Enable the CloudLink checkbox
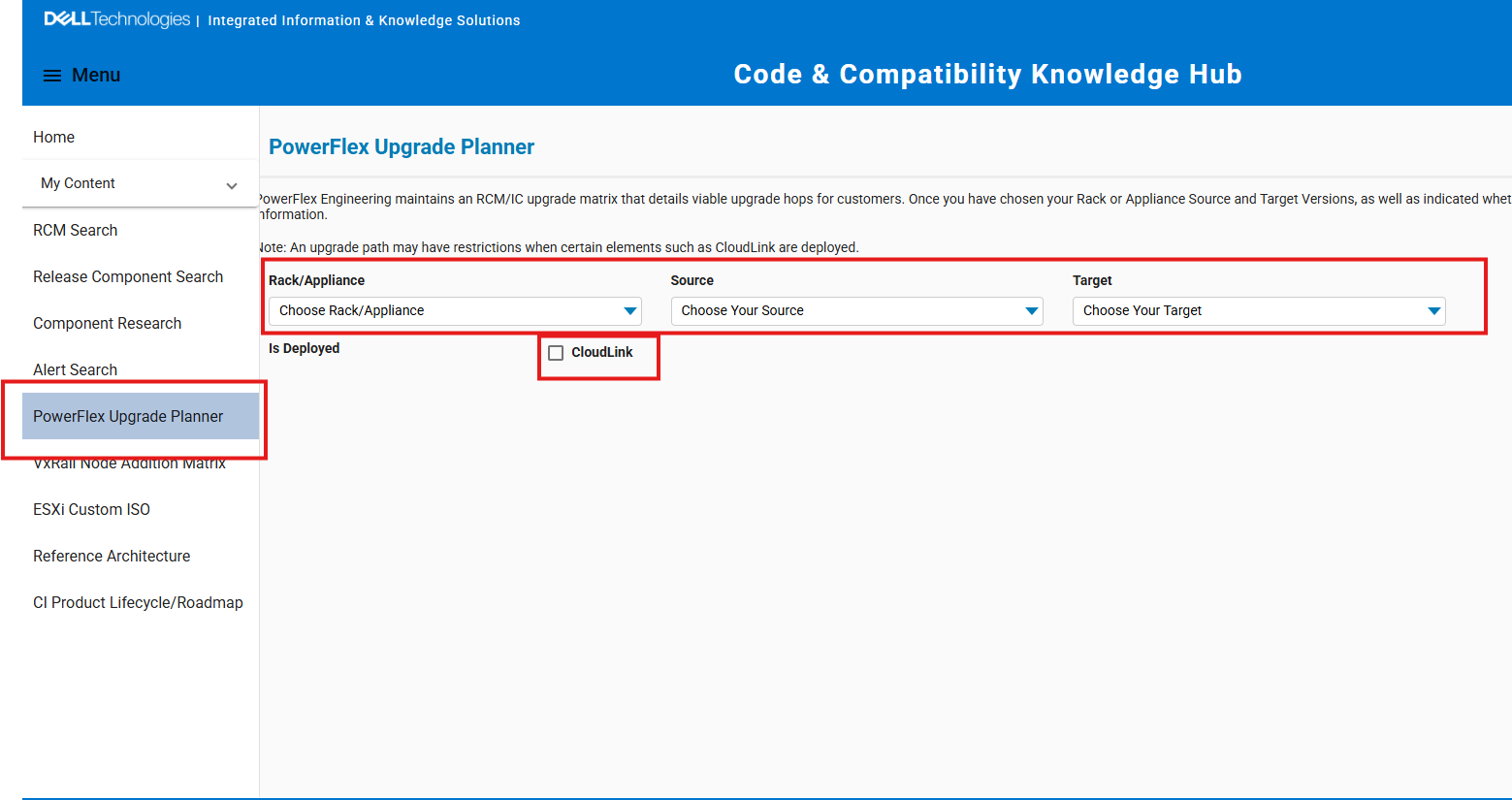This screenshot has height=800, width=1512. click(x=556, y=353)
